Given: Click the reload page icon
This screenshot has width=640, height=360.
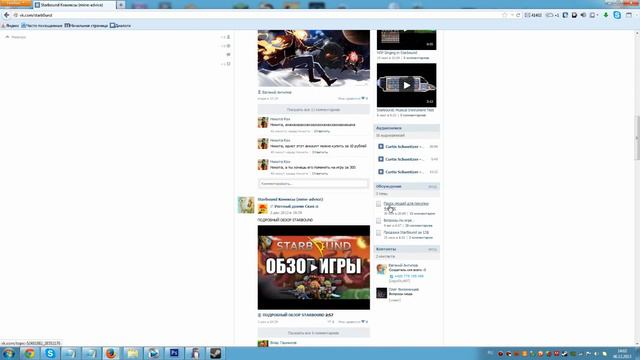Looking at the screenshot, I should coord(518,15).
